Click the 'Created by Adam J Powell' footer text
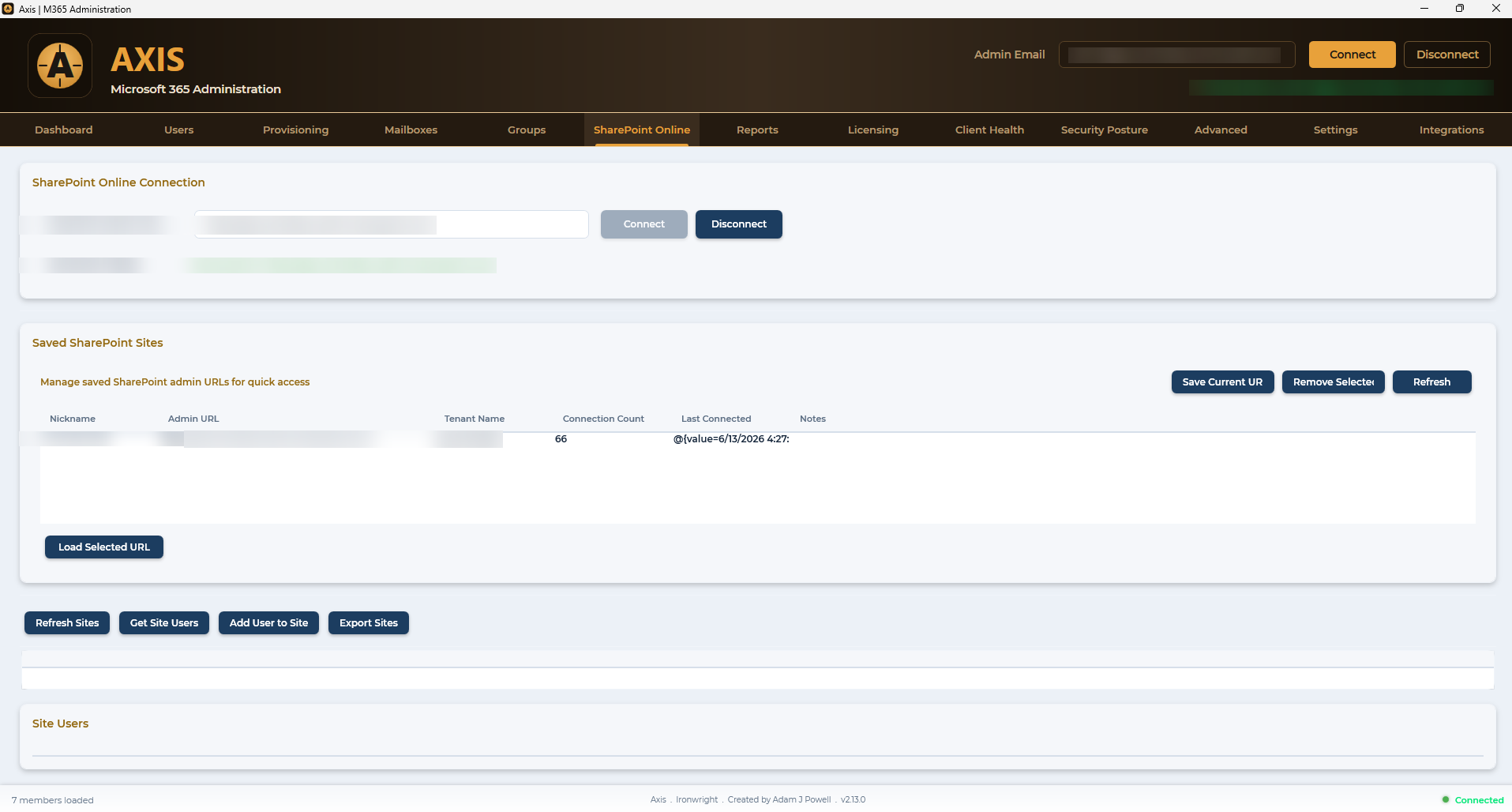Image resolution: width=1512 pixels, height=812 pixels. (779, 800)
